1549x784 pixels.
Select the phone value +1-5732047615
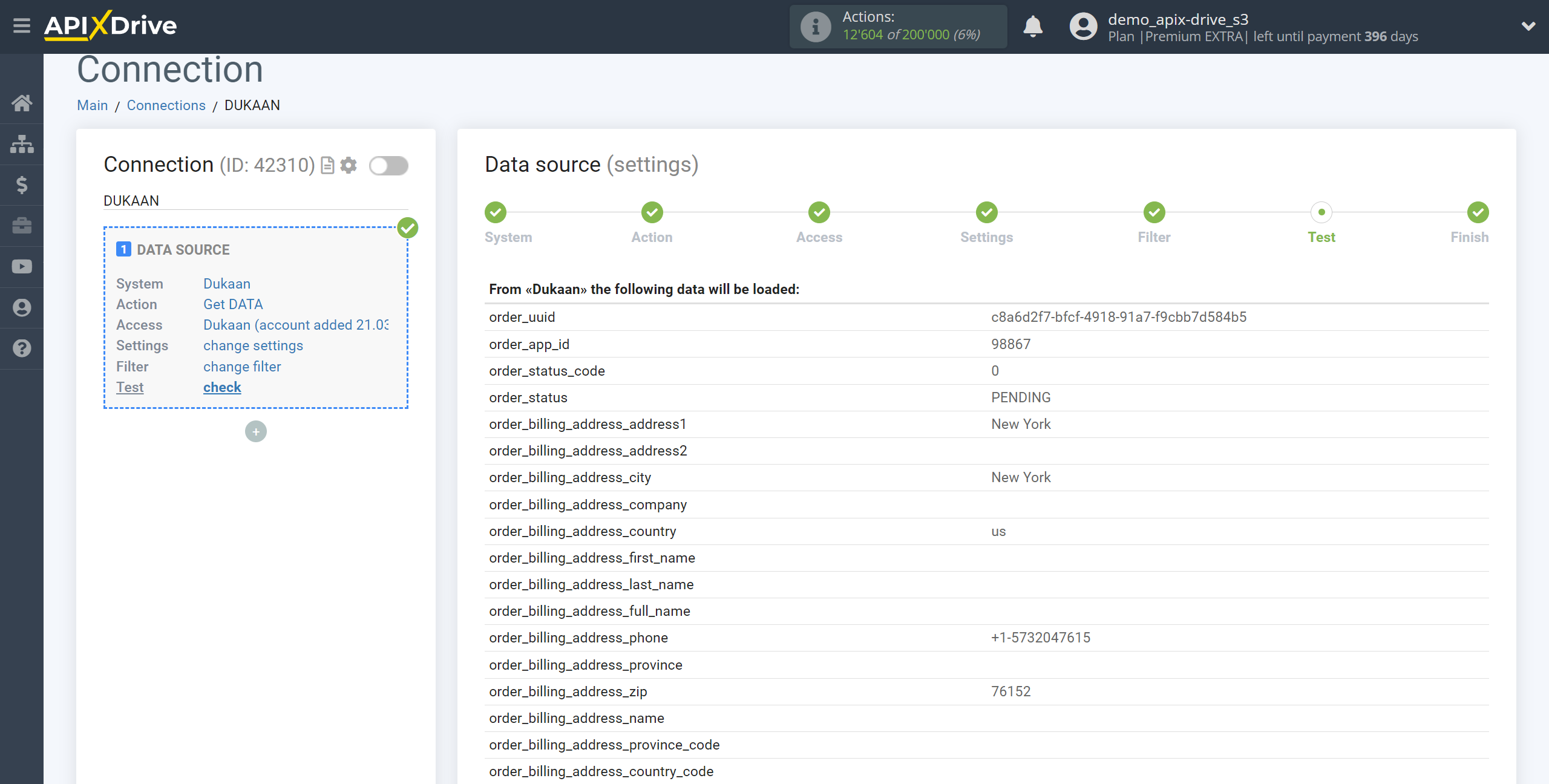click(1041, 638)
